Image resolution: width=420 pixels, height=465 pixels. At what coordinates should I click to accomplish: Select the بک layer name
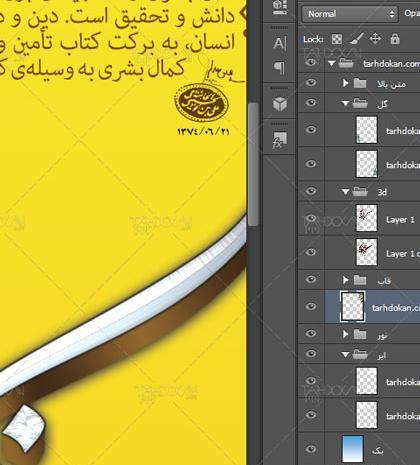[378, 451]
